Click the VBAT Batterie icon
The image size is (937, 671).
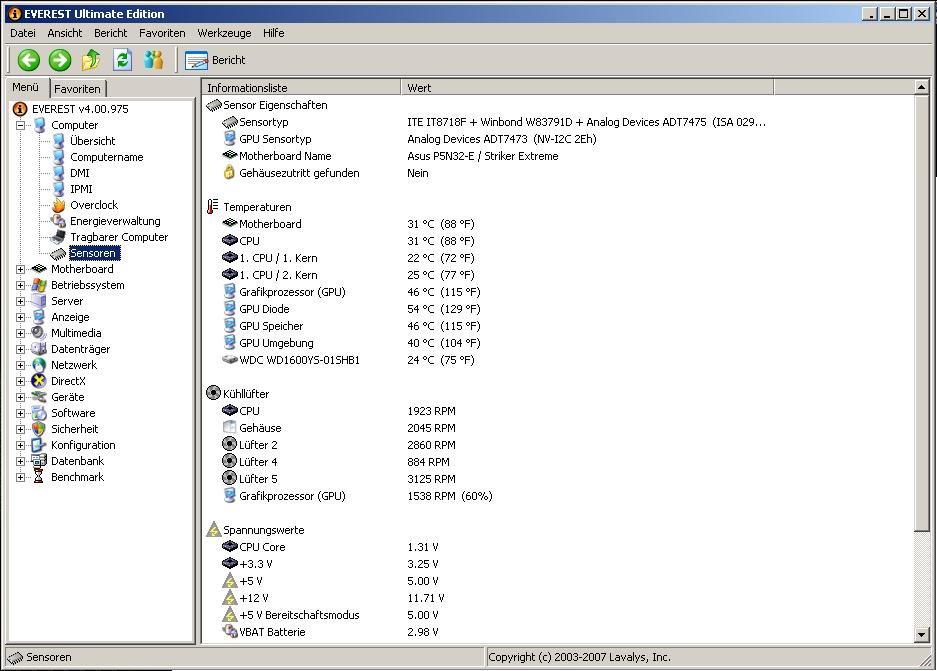[230, 631]
